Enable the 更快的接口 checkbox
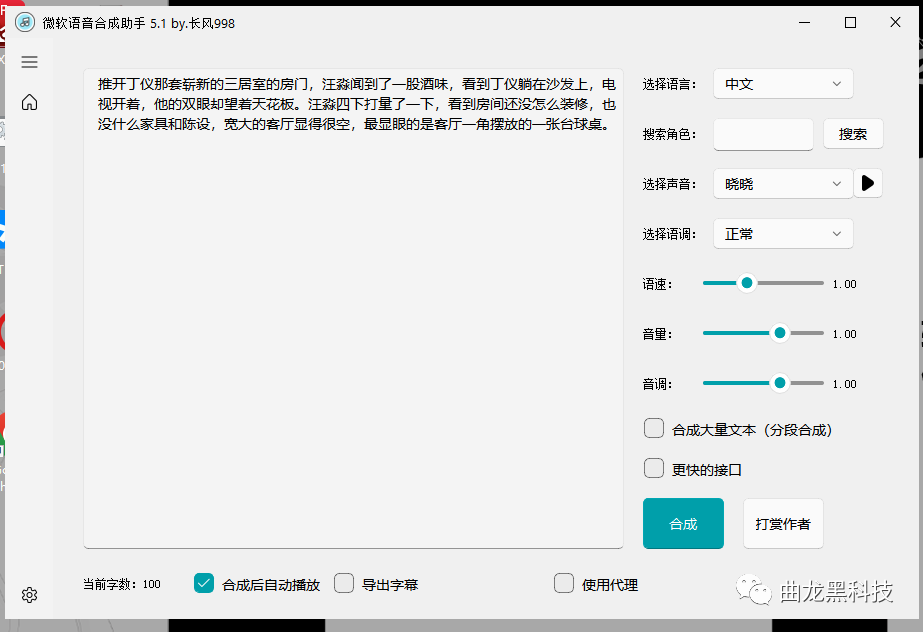This screenshot has width=923, height=632. point(653,468)
